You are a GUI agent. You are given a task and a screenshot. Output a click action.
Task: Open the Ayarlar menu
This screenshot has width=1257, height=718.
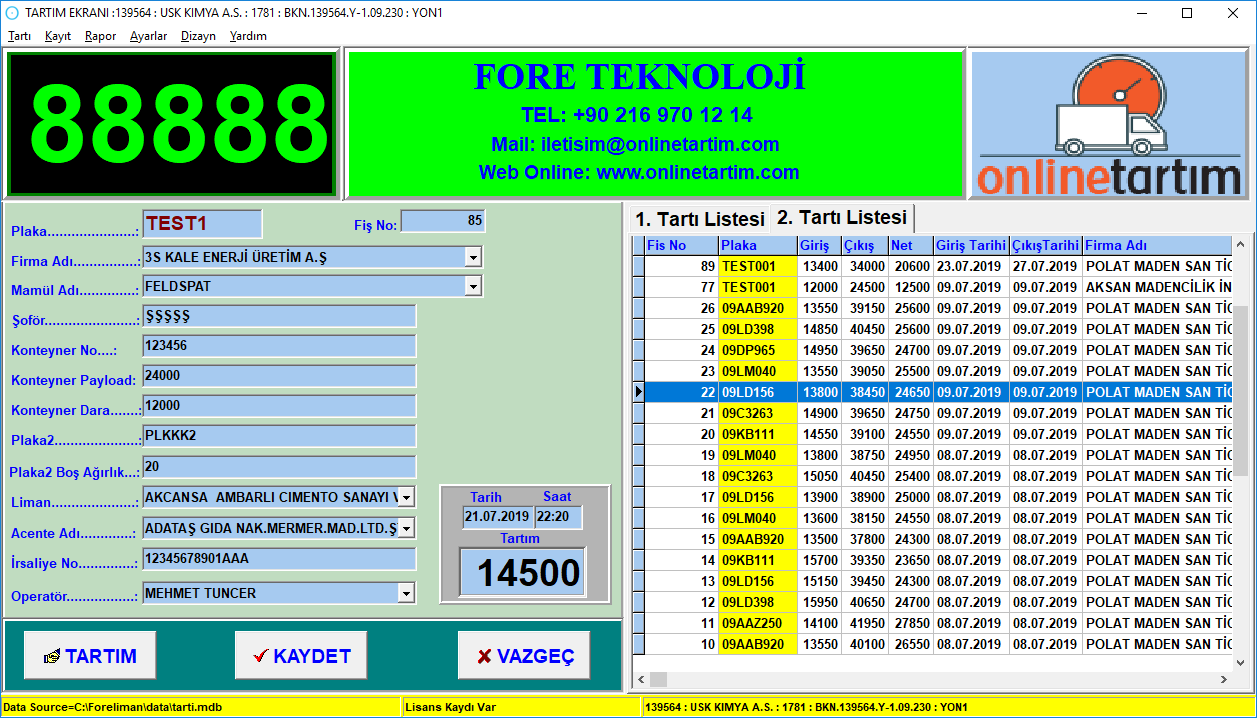(x=148, y=36)
